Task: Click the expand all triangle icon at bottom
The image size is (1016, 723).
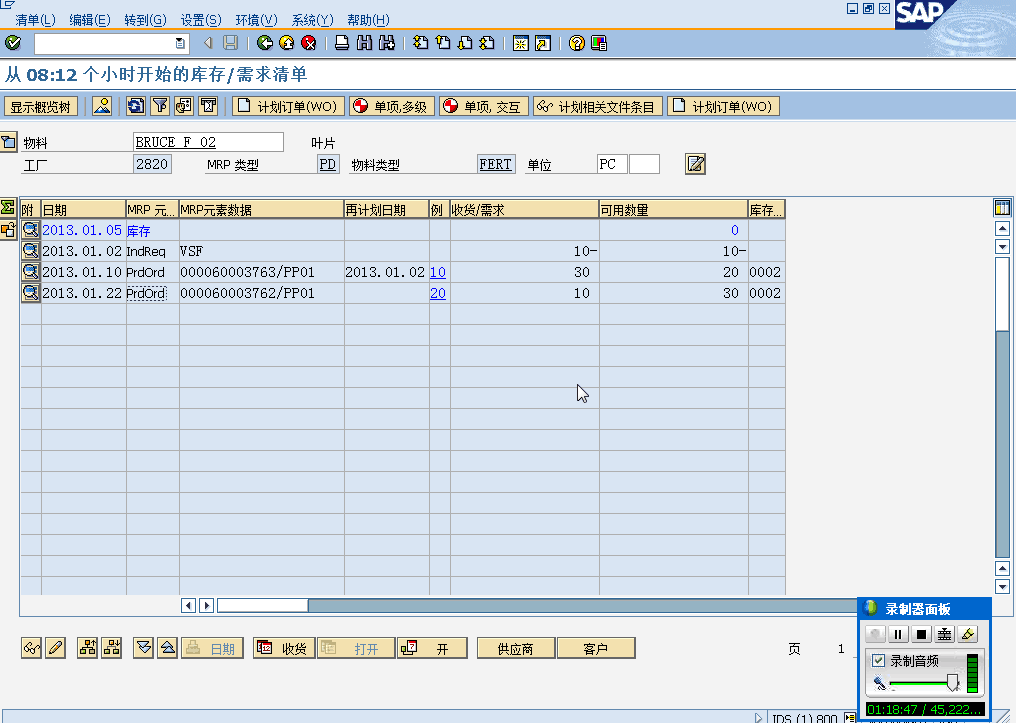Action: pyautogui.click(x=144, y=648)
